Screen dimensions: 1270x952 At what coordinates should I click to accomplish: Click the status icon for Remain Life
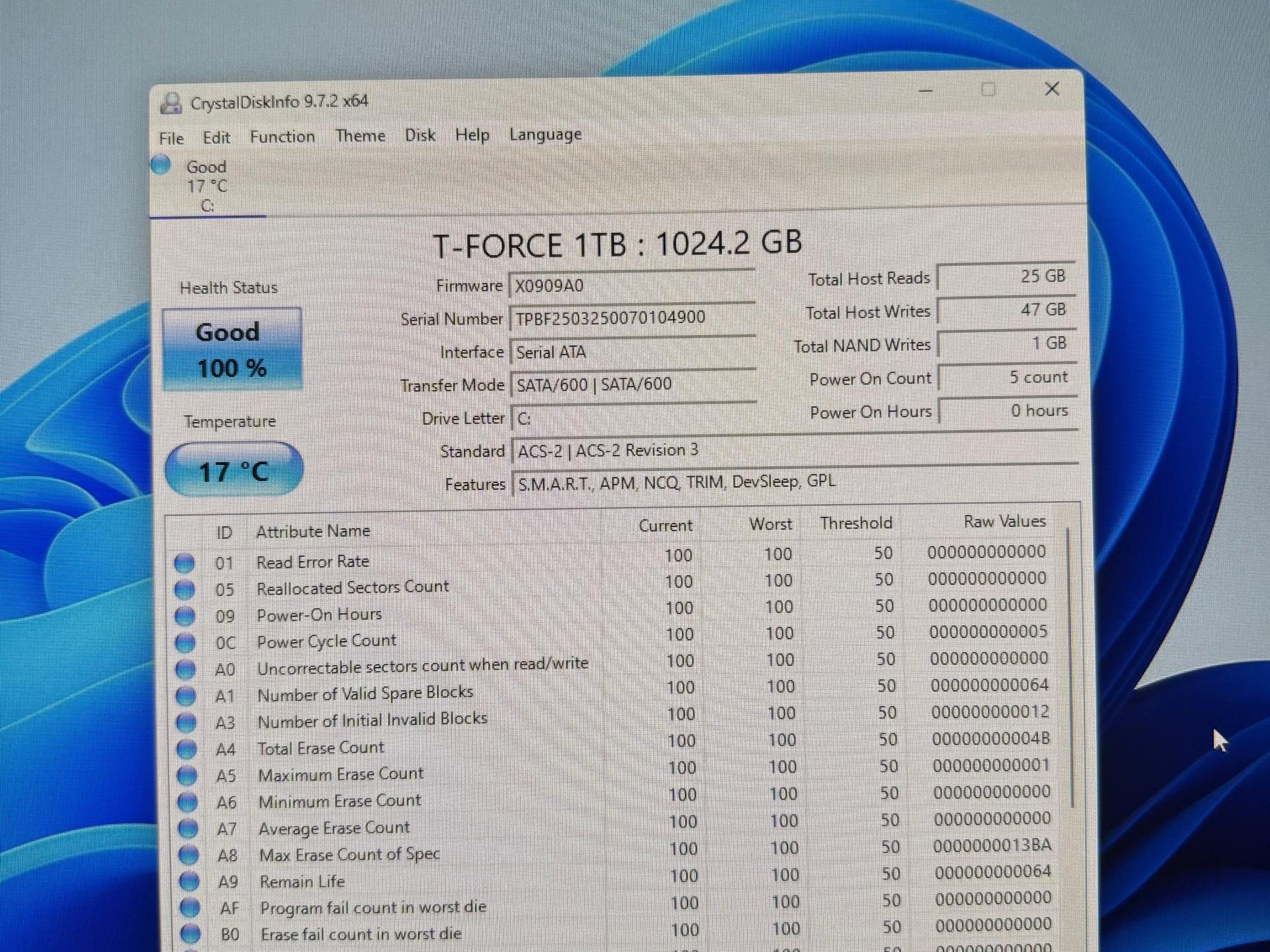[189, 881]
